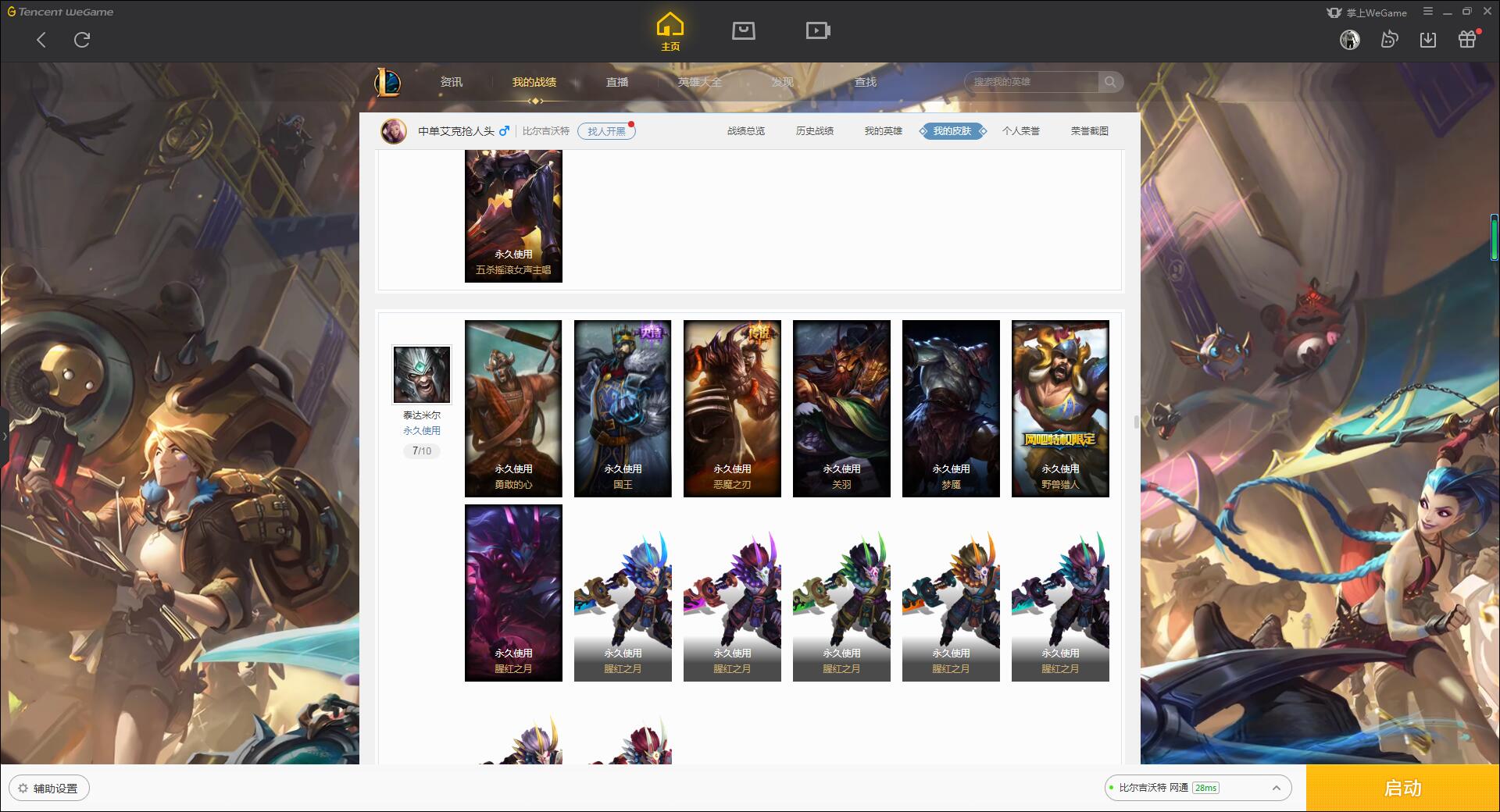Open the 我的战绩 navigation tab
This screenshot has height=812, width=1500.
point(534,82)
